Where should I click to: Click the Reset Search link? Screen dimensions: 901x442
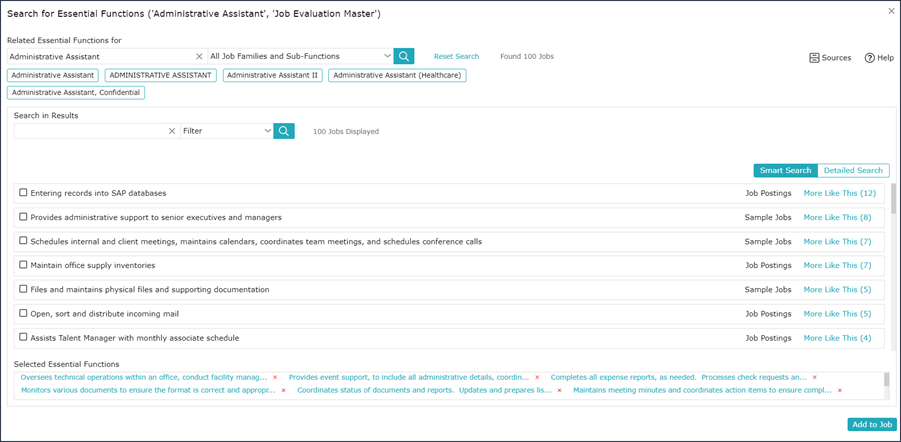pos(456,56)
